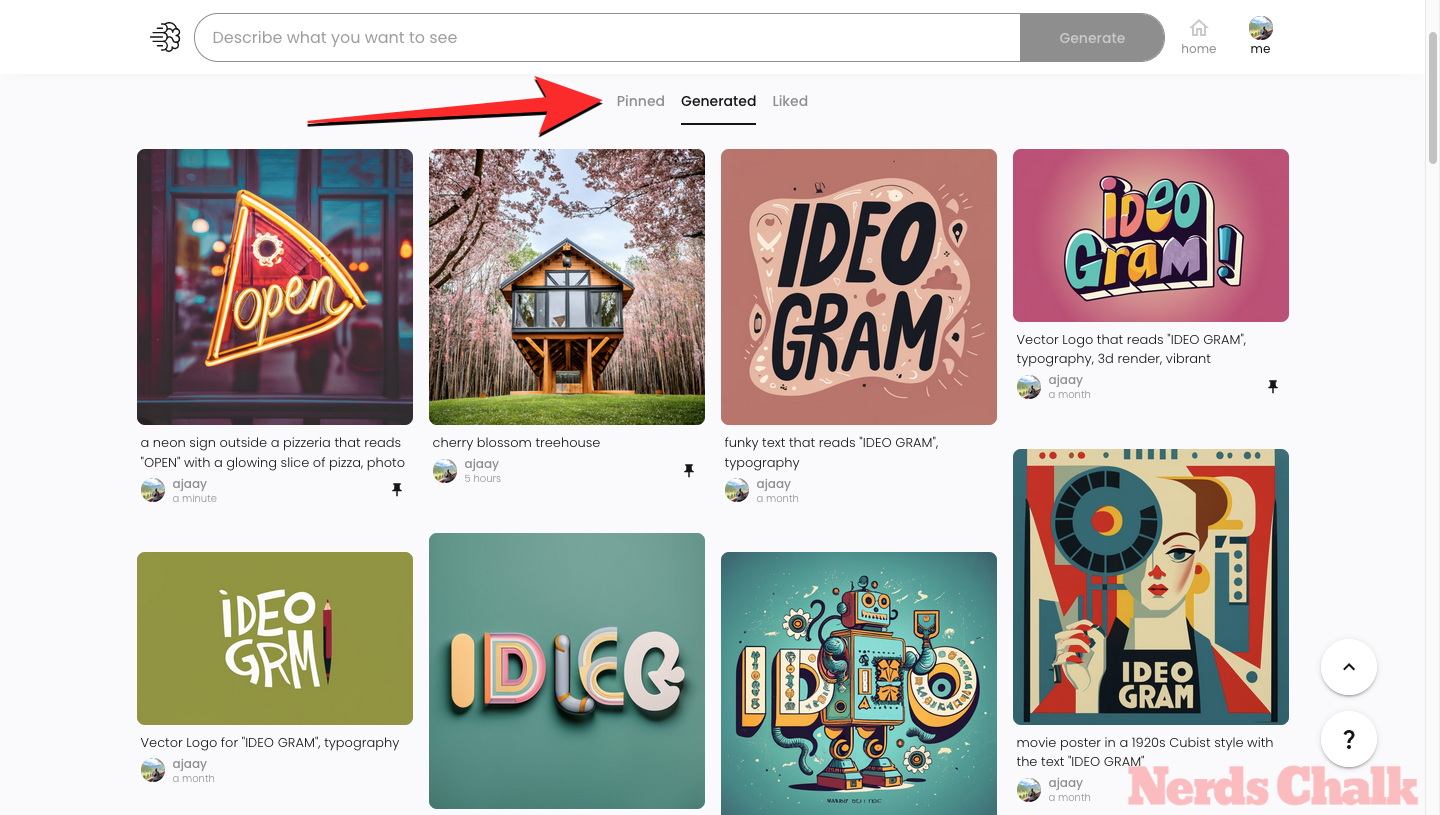Click ajaay's avatar under 3d render logo
The height and width of the screenshot is (815, 1440).
(x=1029, y=387)
